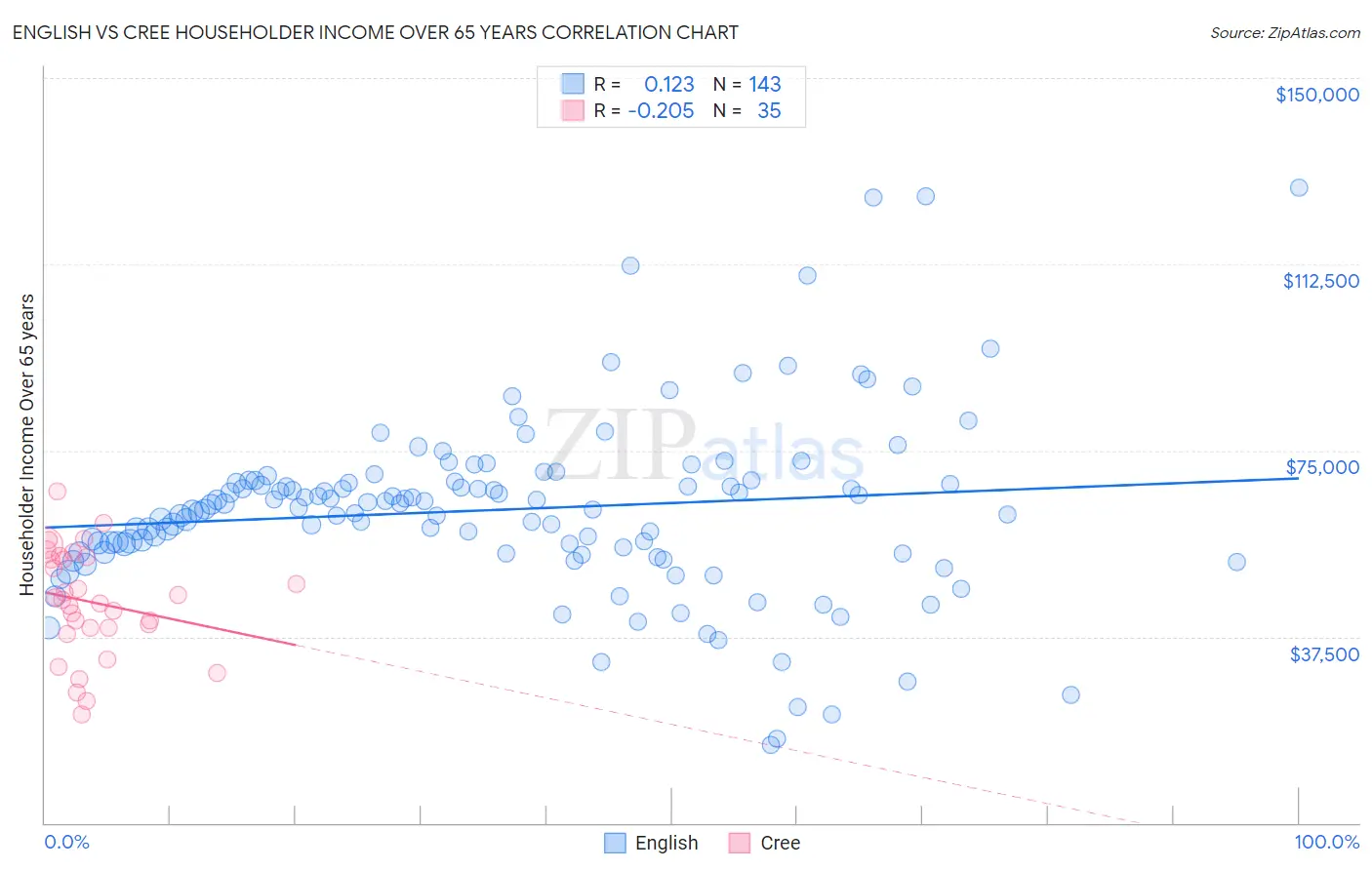
Task: Click the pink Cree legend swatch at bottom
Action: 740,843
